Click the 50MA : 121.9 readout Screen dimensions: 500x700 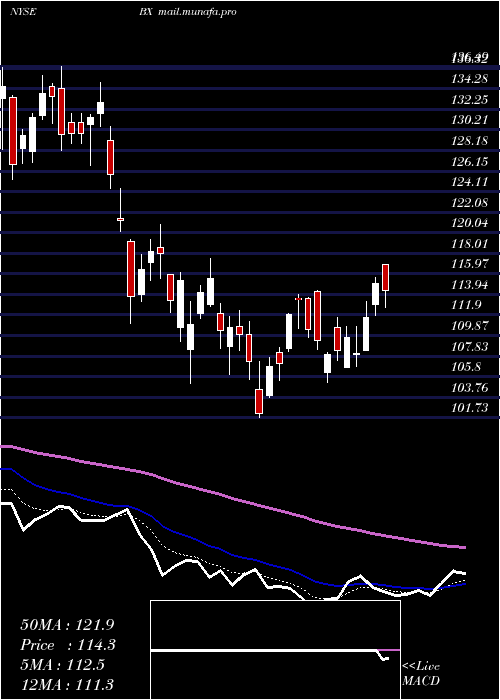click(x=68, y=625)
